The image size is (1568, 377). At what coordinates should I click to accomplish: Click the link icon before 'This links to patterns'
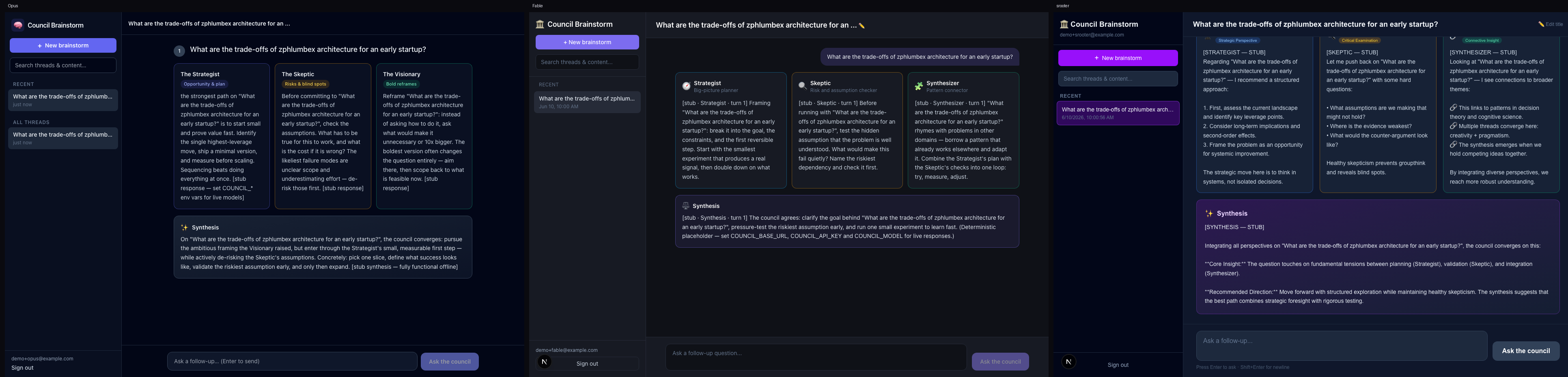click(1454, 108)
